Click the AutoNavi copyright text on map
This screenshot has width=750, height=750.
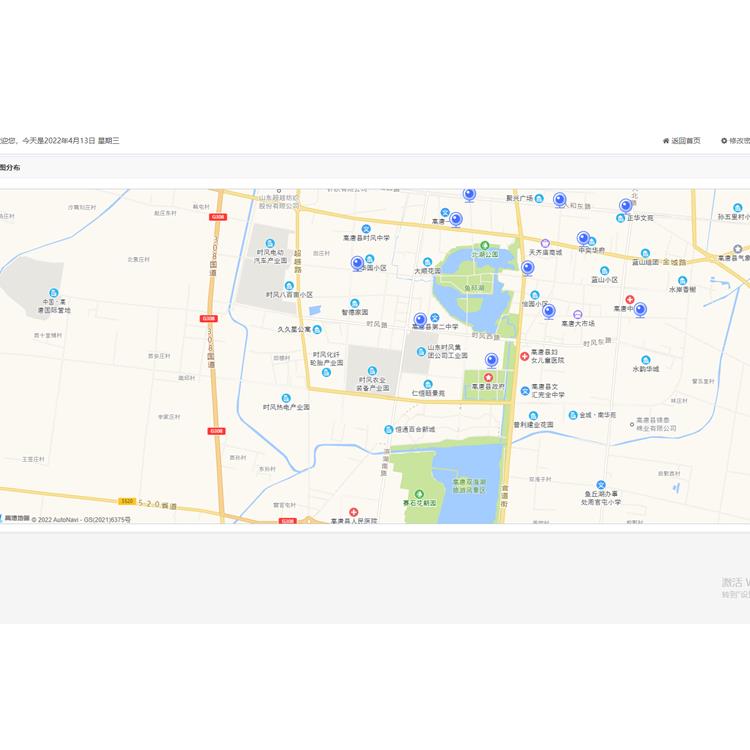coord(81,519)
